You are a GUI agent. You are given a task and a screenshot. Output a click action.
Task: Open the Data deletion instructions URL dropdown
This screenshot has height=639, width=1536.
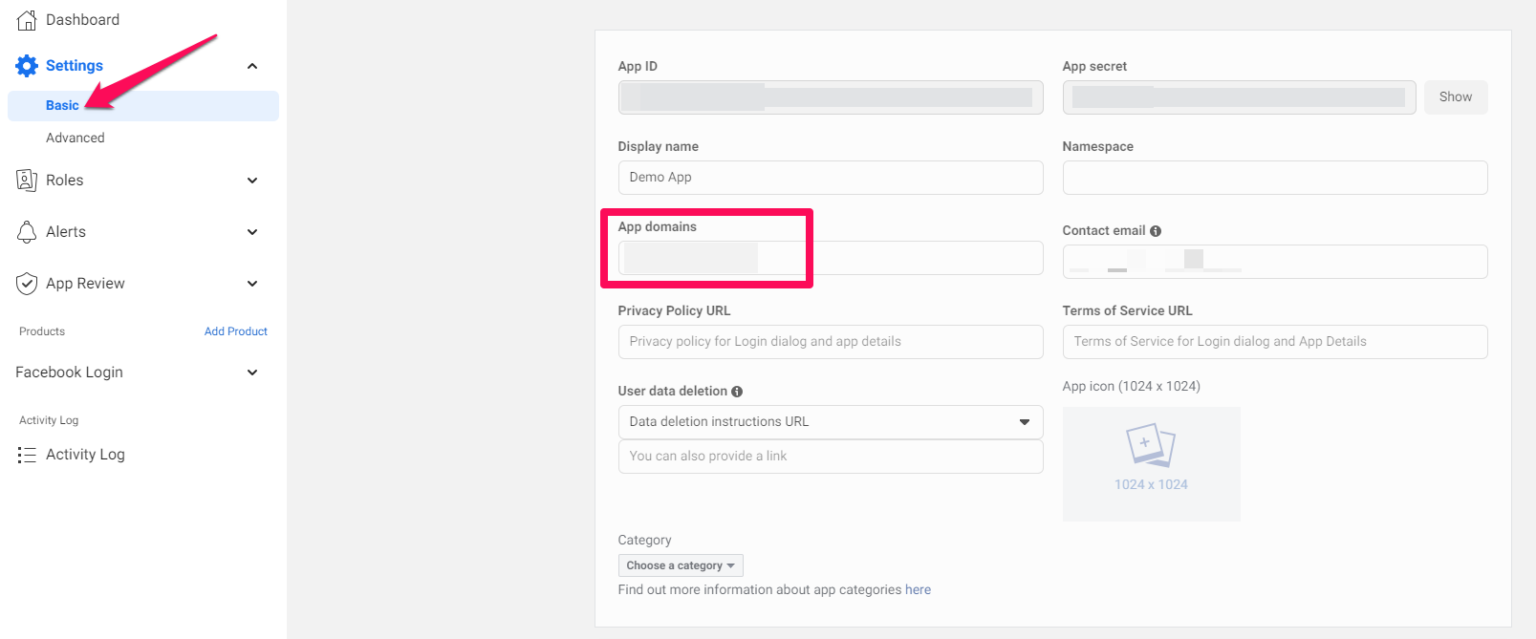[x=1024, y=422]
